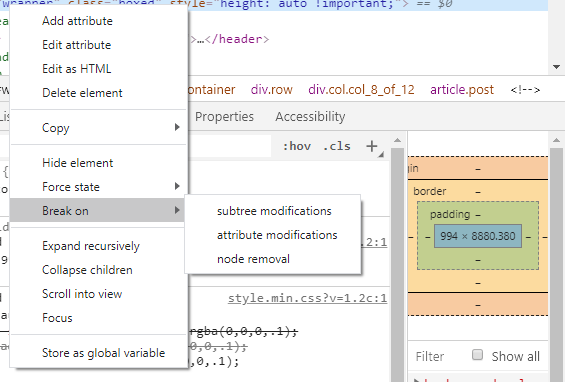
Task: Expand arrow next to Force state
Action: coord(177,186)
